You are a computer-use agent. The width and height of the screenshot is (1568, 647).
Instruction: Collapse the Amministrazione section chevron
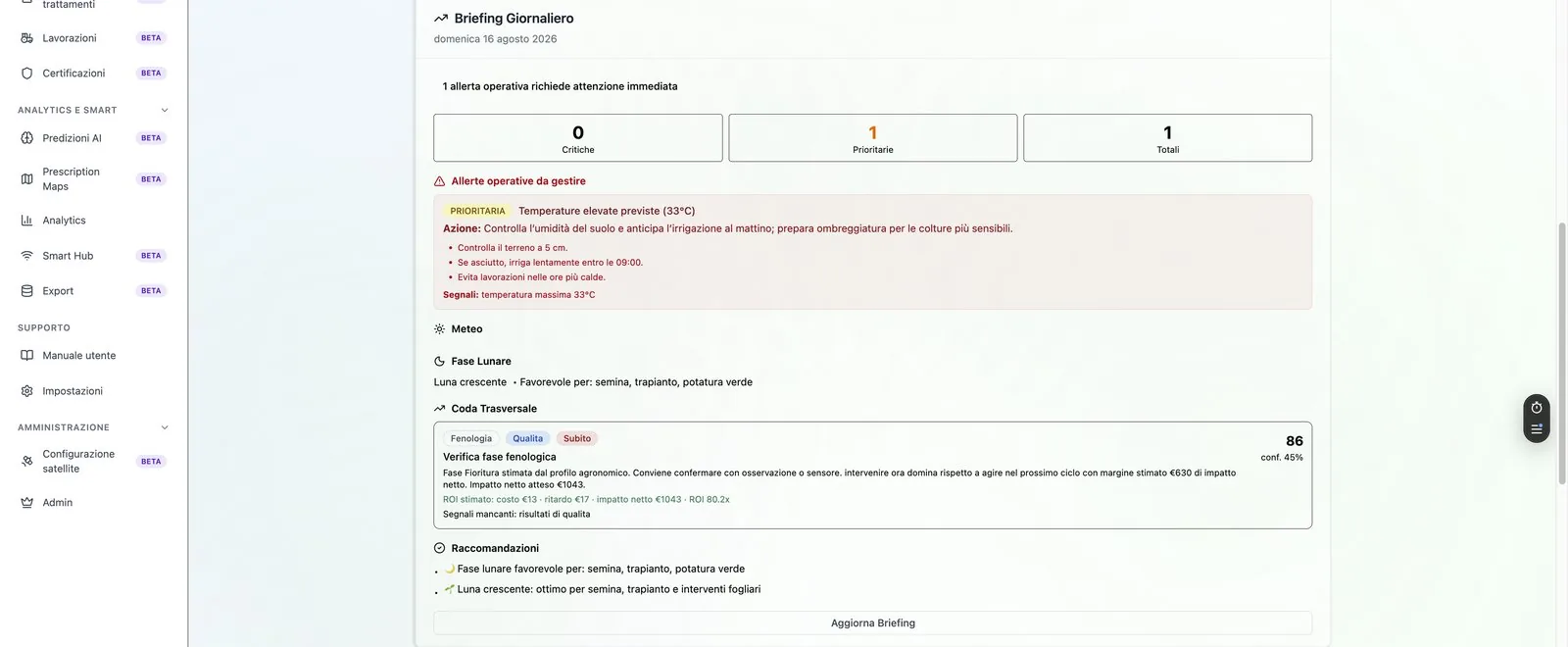(x=165, y=427)
